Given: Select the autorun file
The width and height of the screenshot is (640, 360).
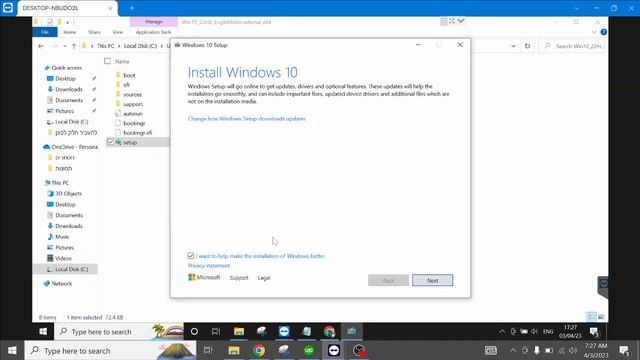Looking at the screenshot, I should point(132,113).
